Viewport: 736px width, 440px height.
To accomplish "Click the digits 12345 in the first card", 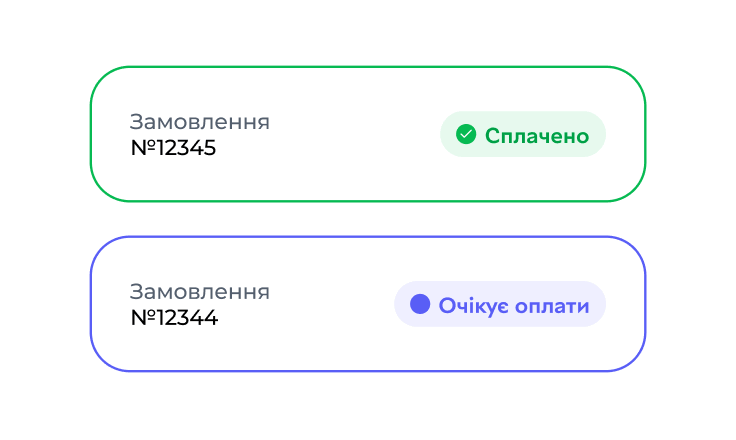I will click(186, 148).
